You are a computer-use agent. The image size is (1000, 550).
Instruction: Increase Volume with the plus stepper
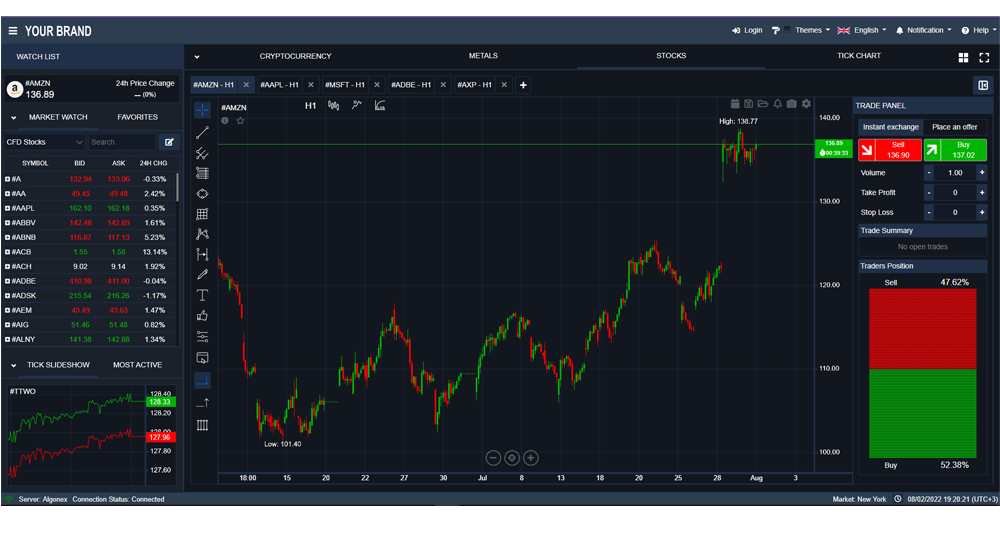[981, 173]
